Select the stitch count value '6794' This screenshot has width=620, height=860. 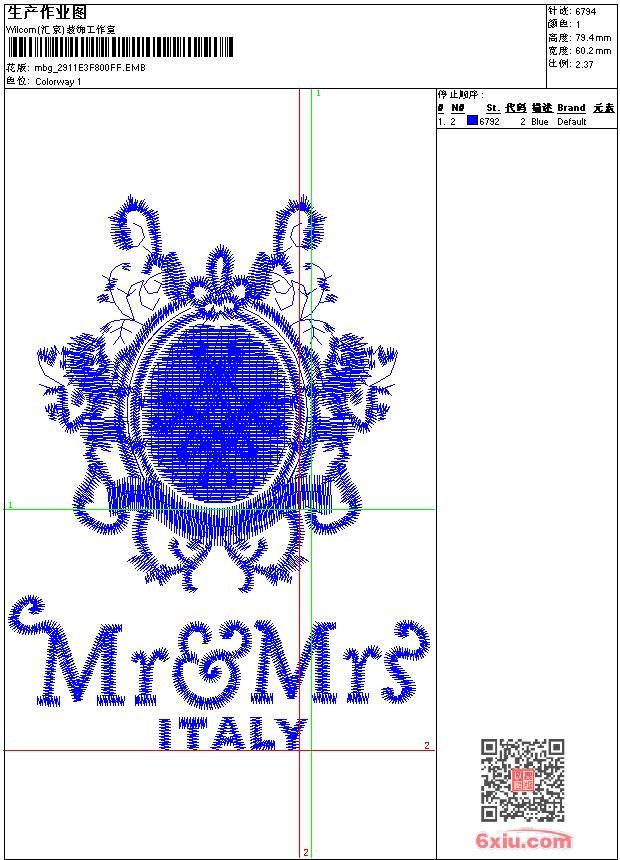point(585,11)
